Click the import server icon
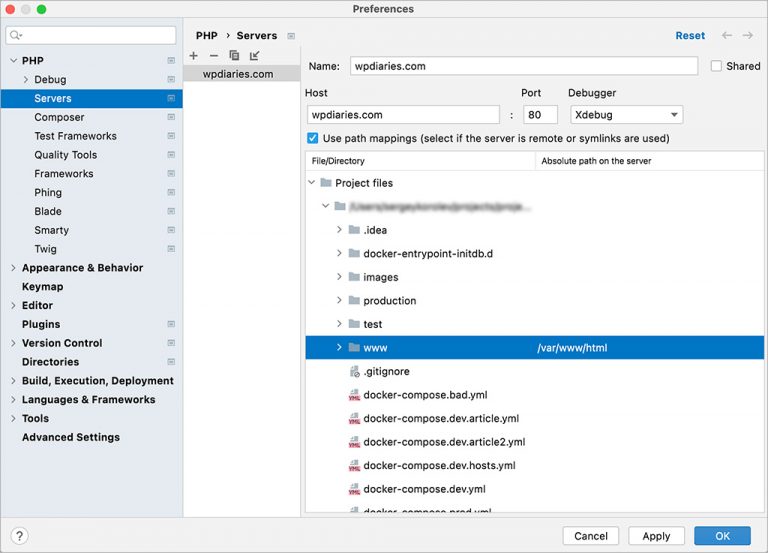This screenshot has height=553, width=768. [255, 56]
